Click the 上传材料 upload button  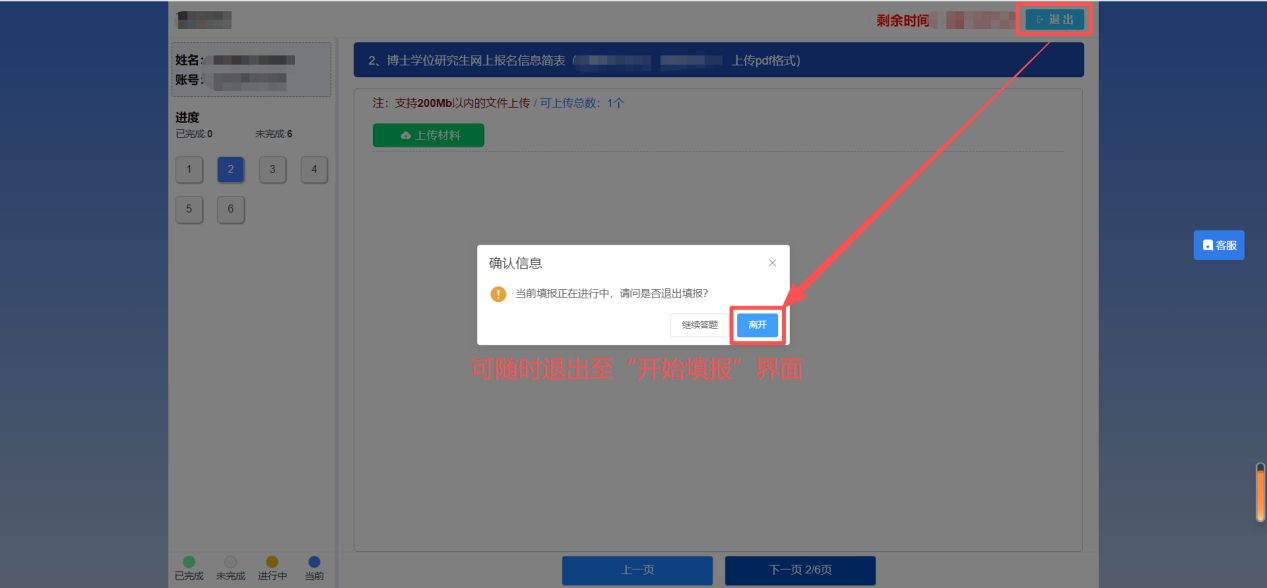pyautogui.click(x=428, y=134)
